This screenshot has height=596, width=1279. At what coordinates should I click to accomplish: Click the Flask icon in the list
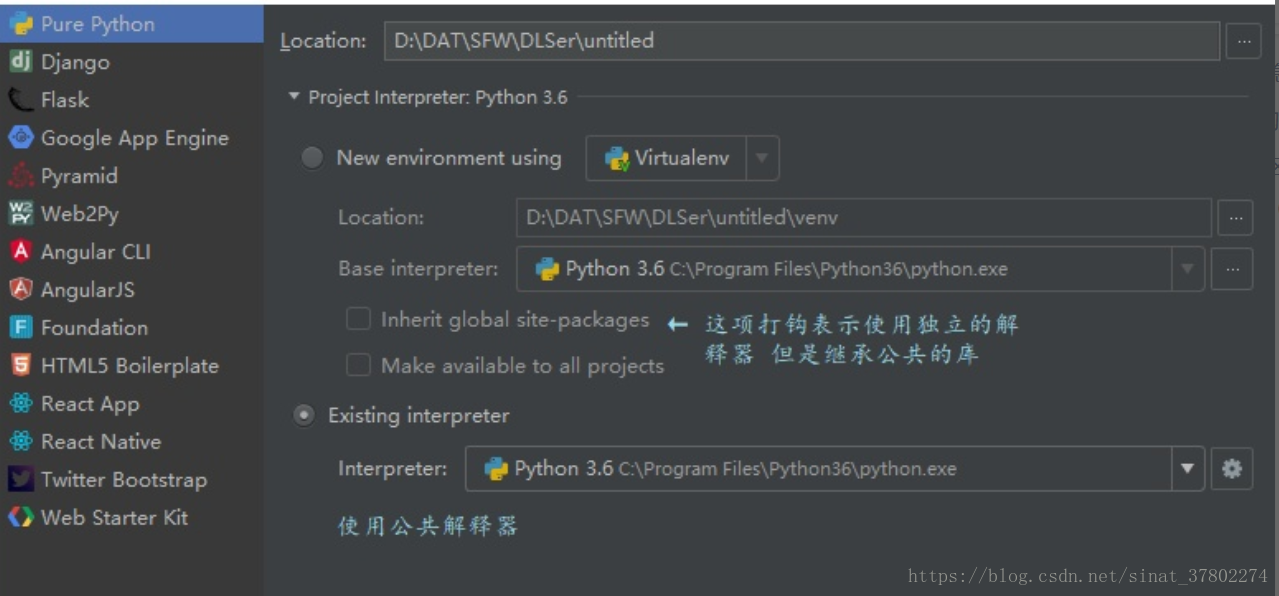tap(21, 100)
